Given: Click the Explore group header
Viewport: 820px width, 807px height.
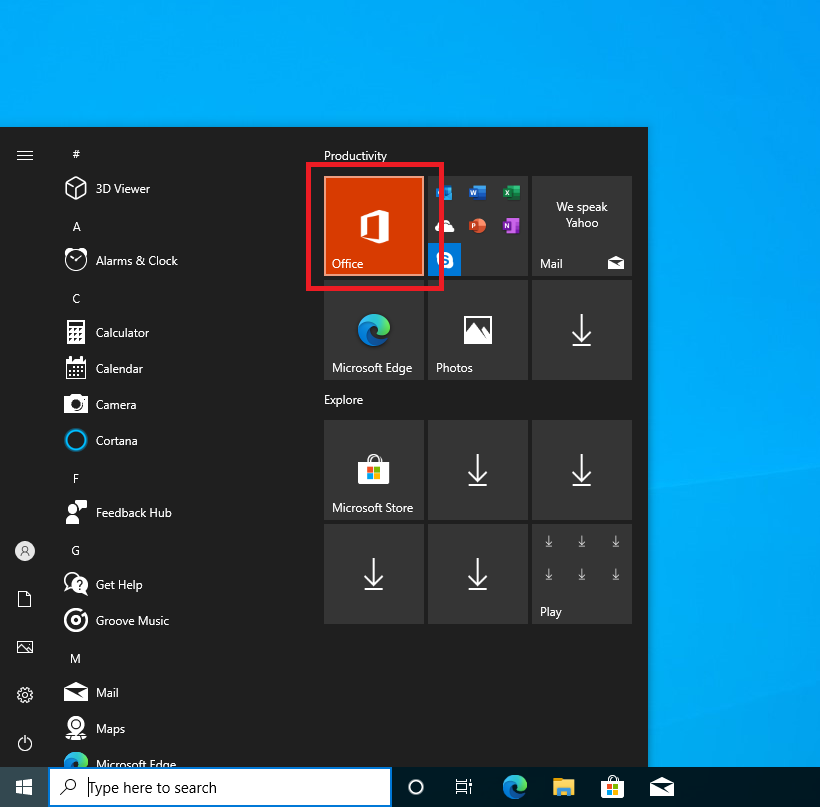Looking at the screenshot, I should [343, 400].
